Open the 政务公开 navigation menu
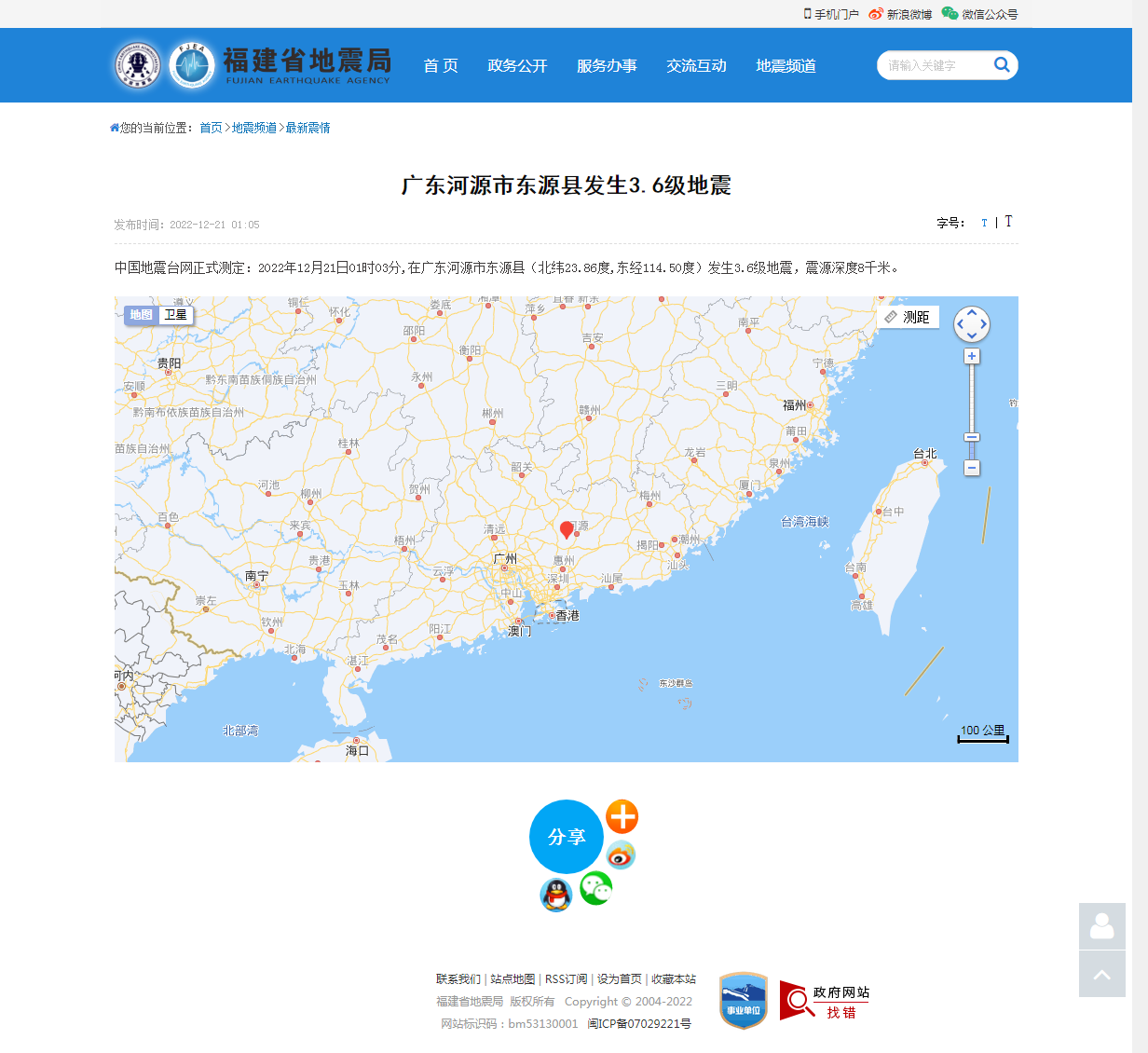Image resolution: width=1148 pixels, height=1053 pixels. click(517, 65)
